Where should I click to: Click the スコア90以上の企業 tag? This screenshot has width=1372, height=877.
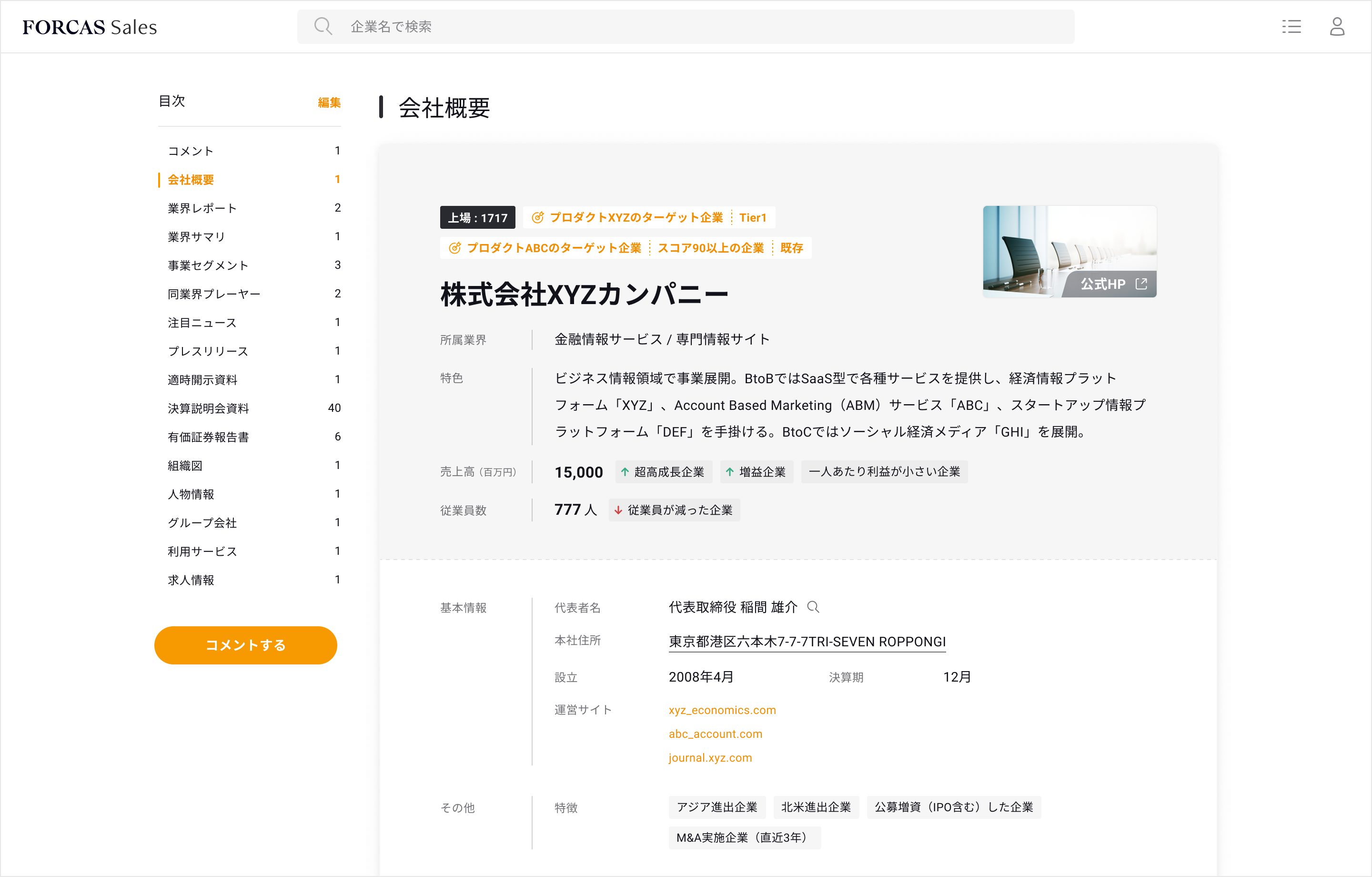pos(710,248)
